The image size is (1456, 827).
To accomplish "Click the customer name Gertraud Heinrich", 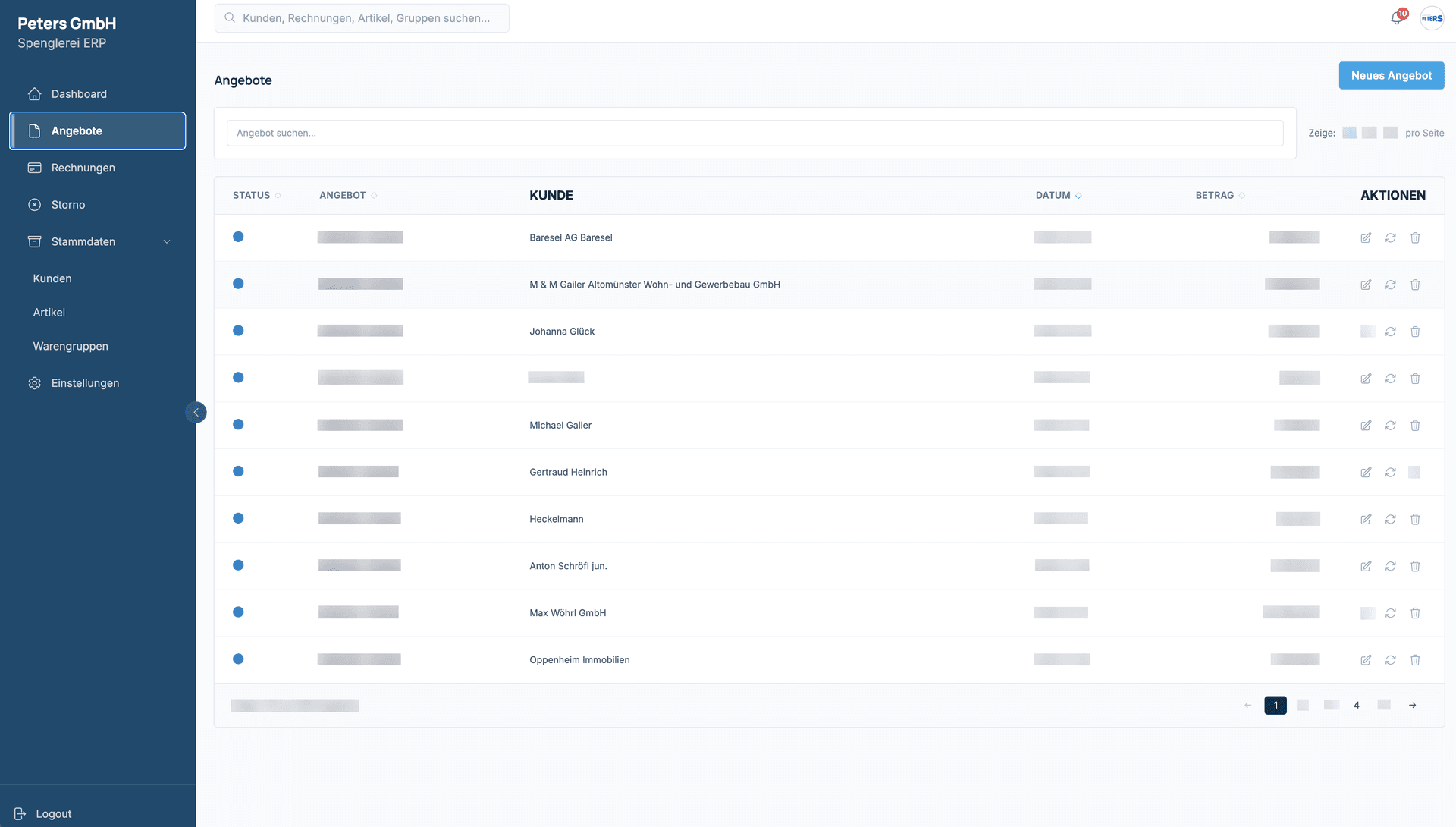I will (568, 473).
